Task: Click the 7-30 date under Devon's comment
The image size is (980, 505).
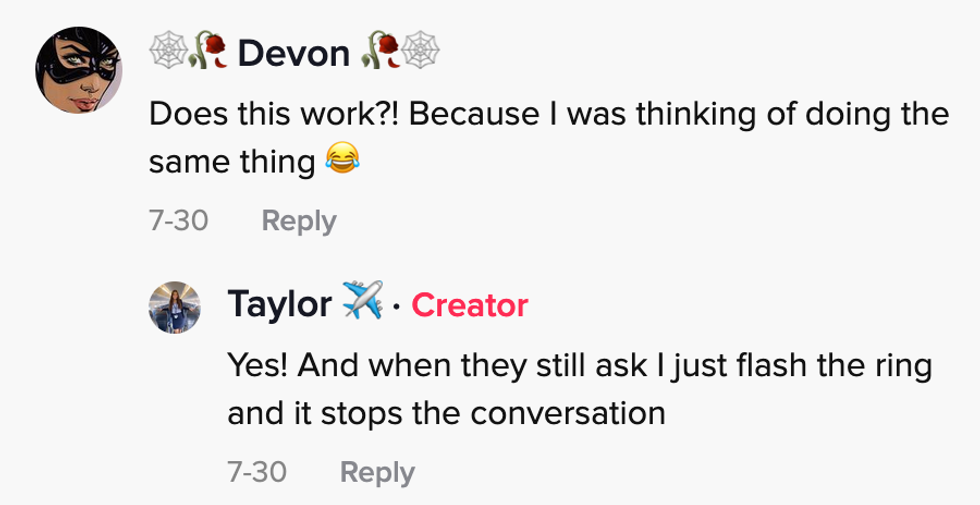Action: tap(178, 221)
